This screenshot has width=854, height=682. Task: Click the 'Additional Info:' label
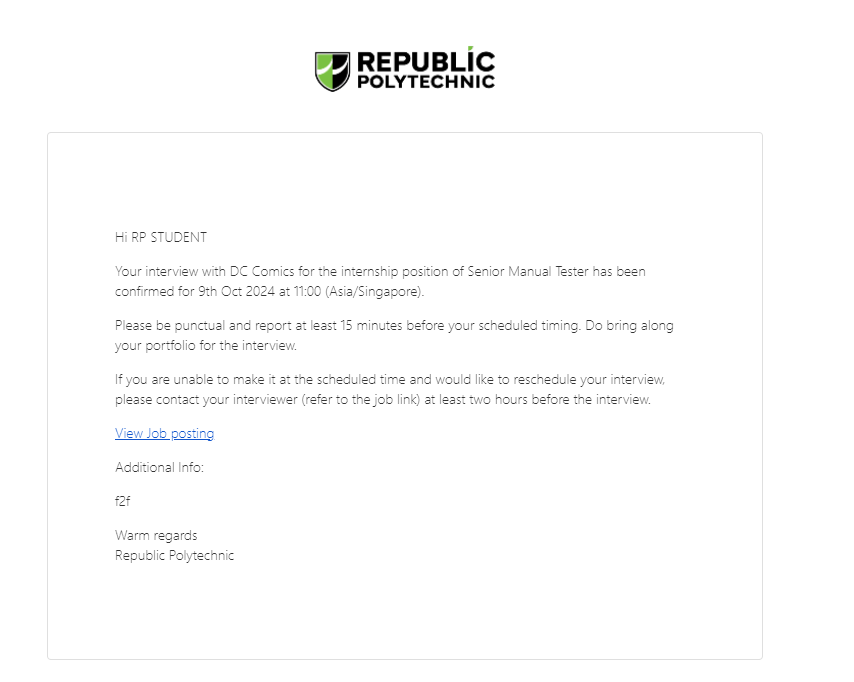pyautogui.click(x=159, y=467)
